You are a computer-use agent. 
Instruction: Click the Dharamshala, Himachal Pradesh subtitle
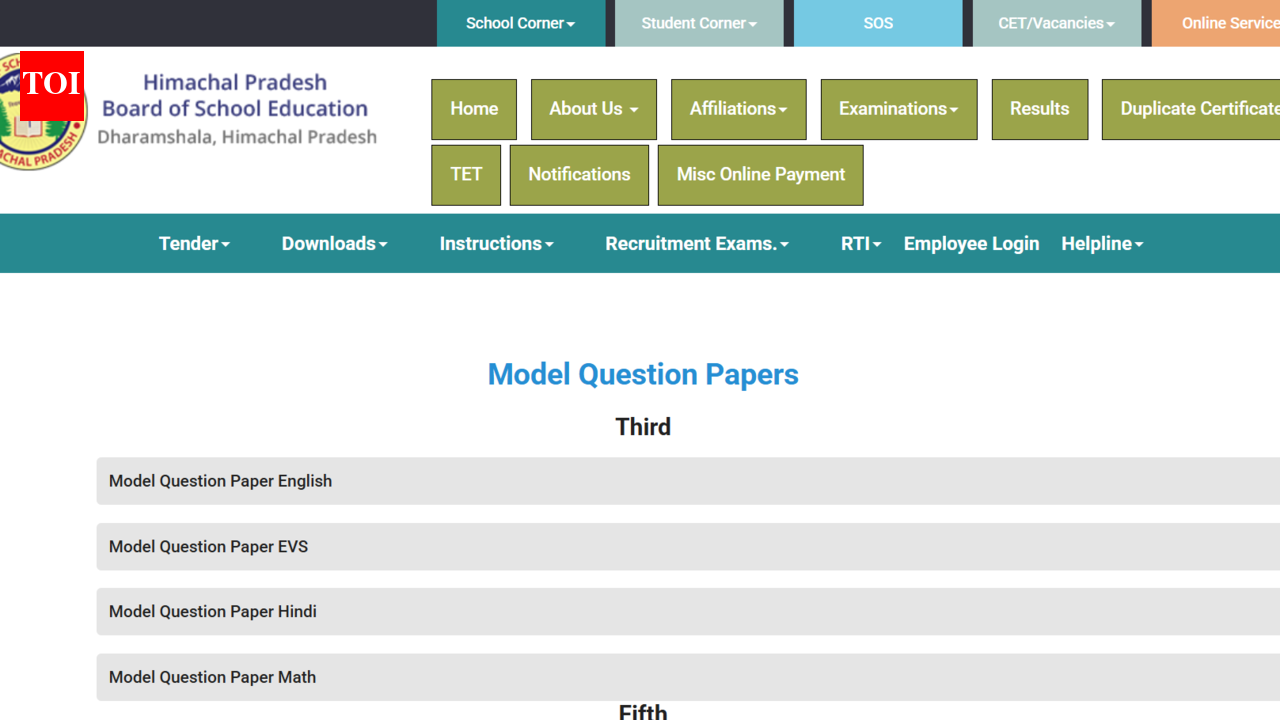click(237, 137)
